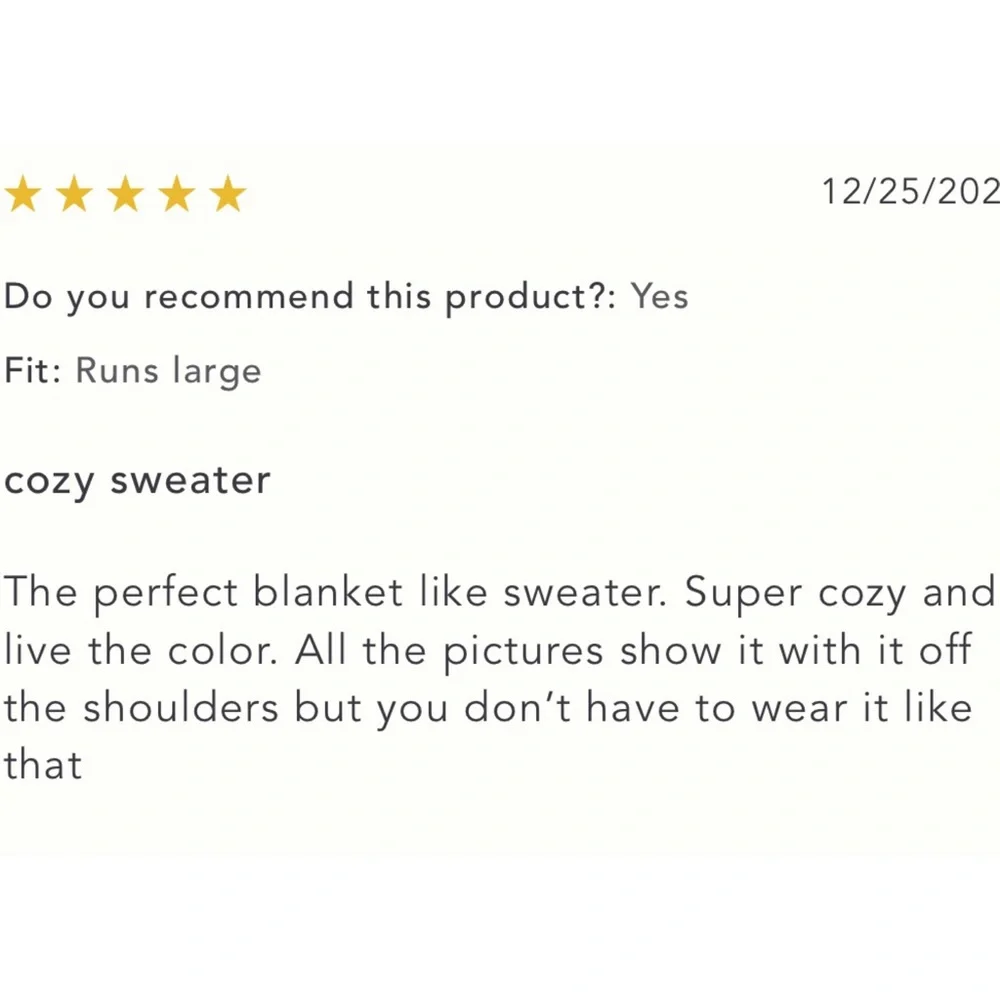The width and height of the screenshot is (1000, 1000).
Task: Select the "Runs large" fit value
Action: pyautogui.click(x=169, y=371)
